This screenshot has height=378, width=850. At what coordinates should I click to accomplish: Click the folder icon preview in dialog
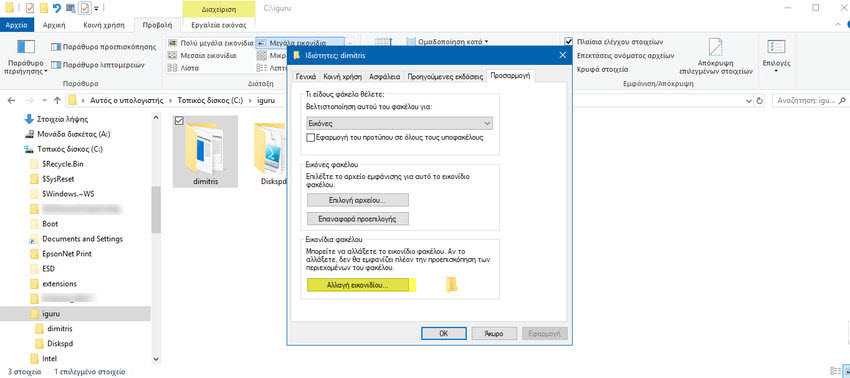[452, 285]
